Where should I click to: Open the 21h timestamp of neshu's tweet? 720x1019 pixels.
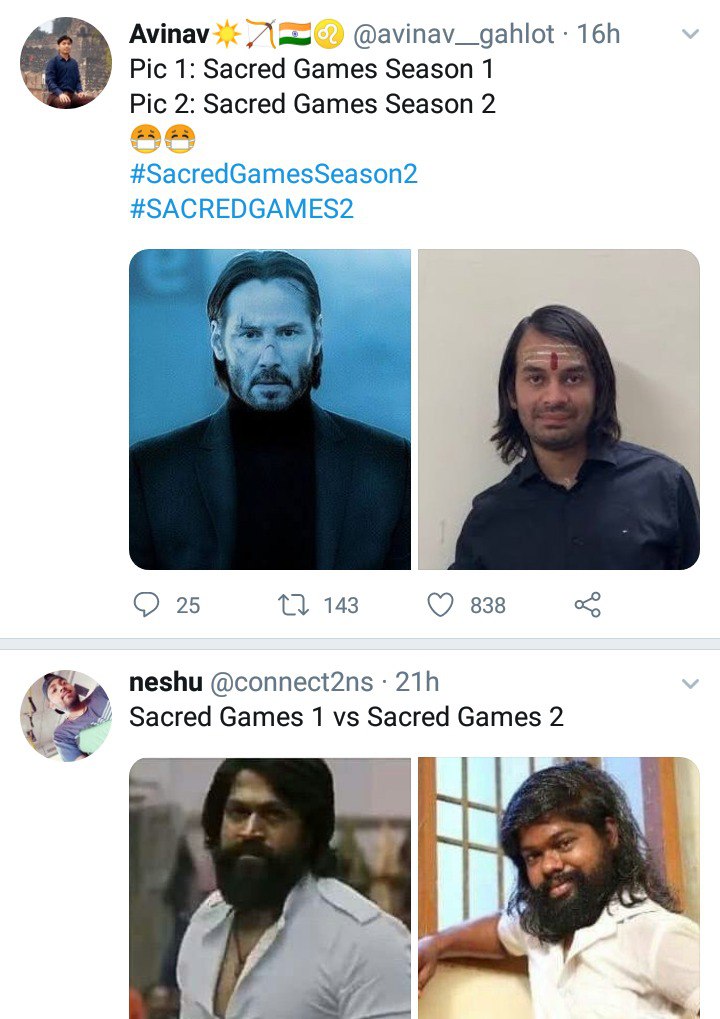(417, 682)
